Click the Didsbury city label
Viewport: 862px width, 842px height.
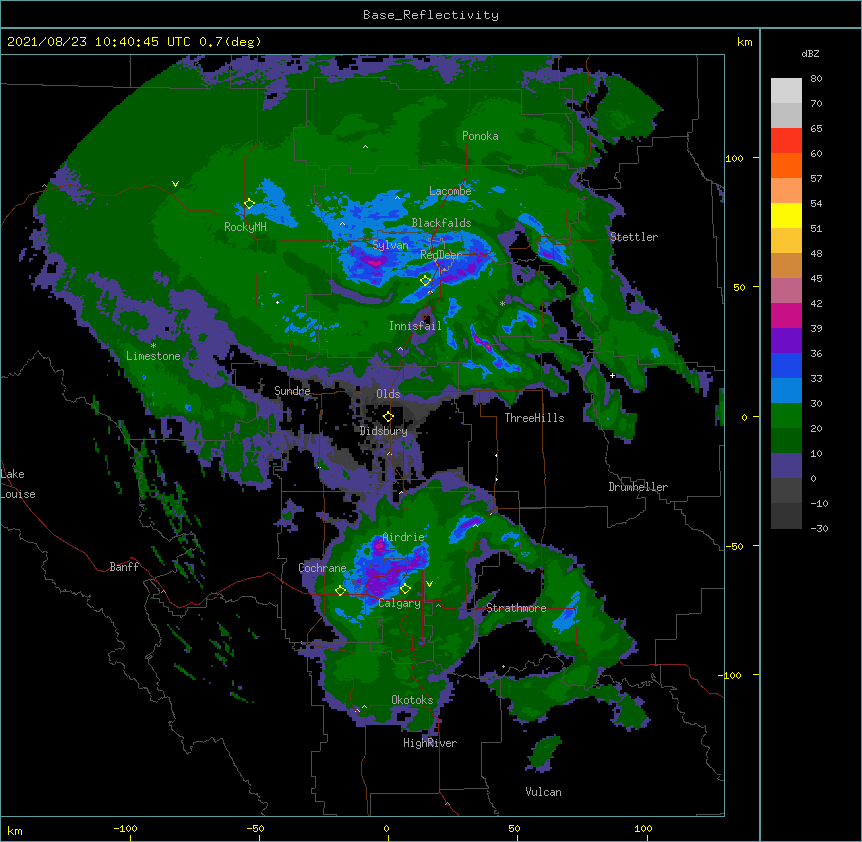[384, 431]
